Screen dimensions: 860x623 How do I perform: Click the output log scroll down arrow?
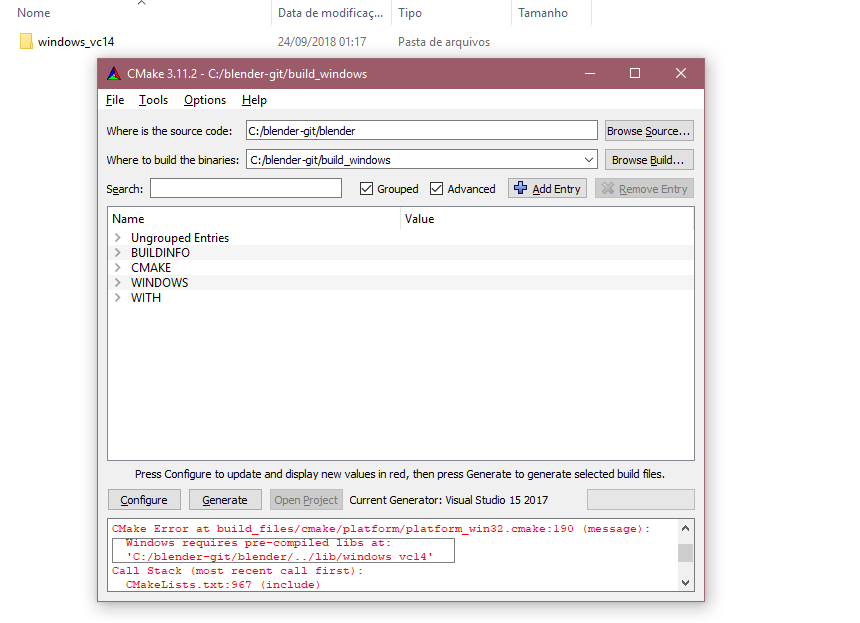(685, 582)
